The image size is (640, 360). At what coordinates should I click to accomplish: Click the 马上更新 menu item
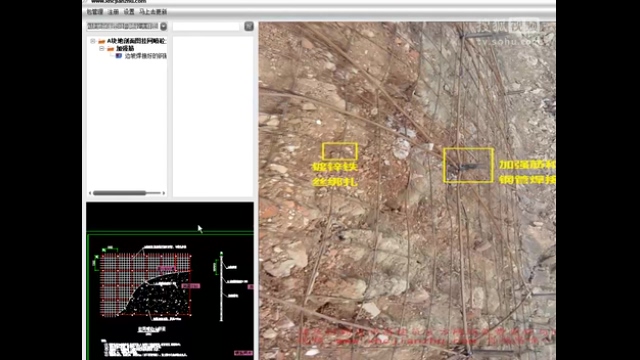[x=153, y=12]
